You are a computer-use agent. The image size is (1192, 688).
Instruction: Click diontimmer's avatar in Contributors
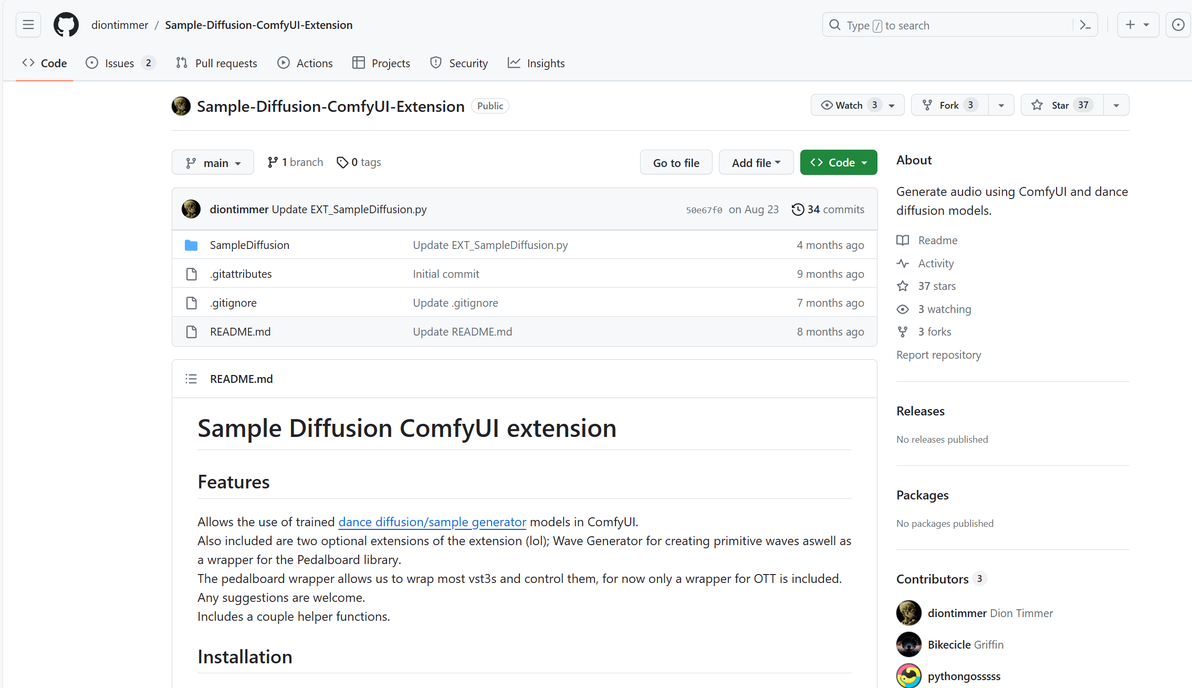909,613
